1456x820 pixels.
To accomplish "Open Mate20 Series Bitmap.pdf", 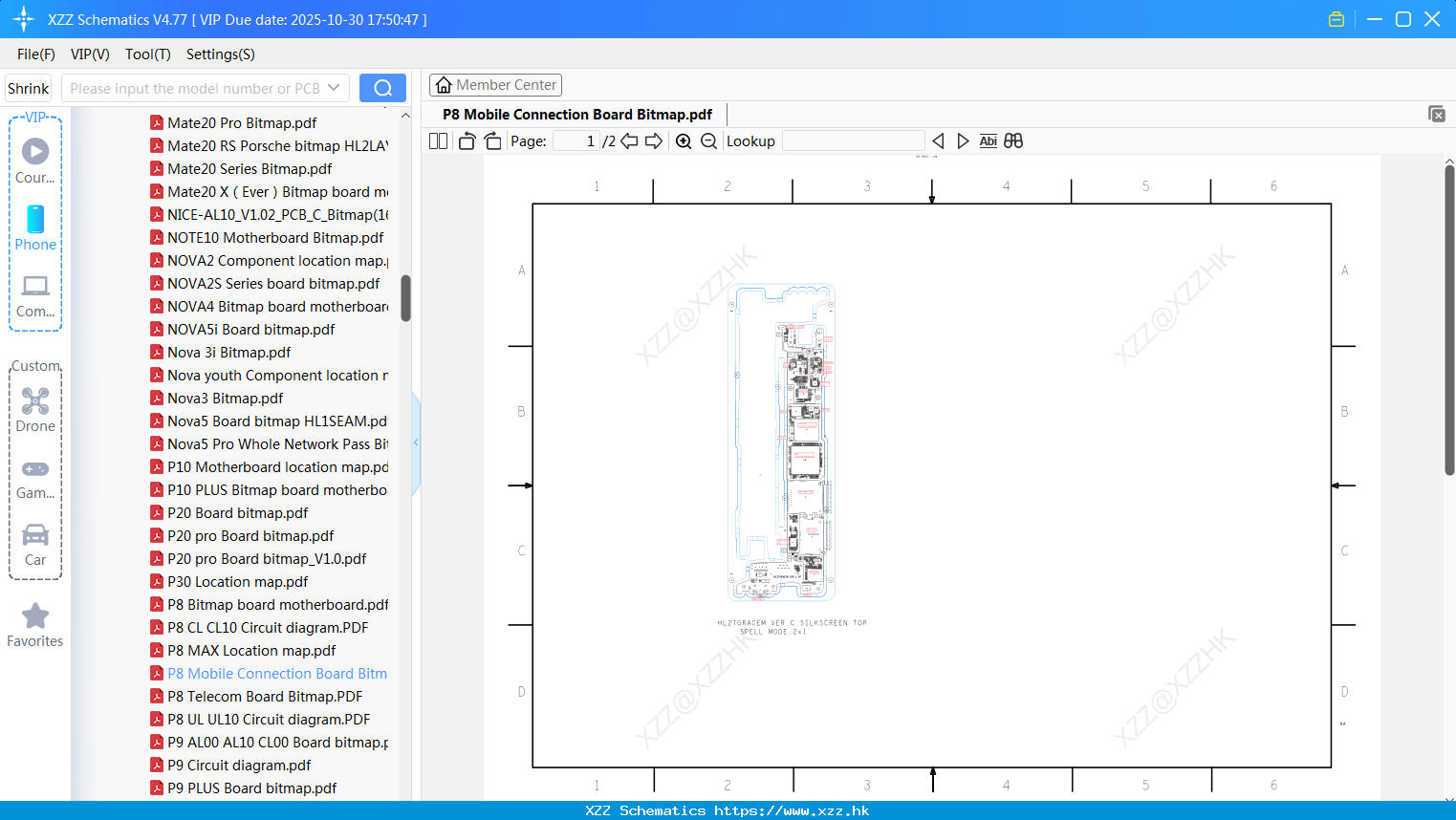I will click(241, 168).
